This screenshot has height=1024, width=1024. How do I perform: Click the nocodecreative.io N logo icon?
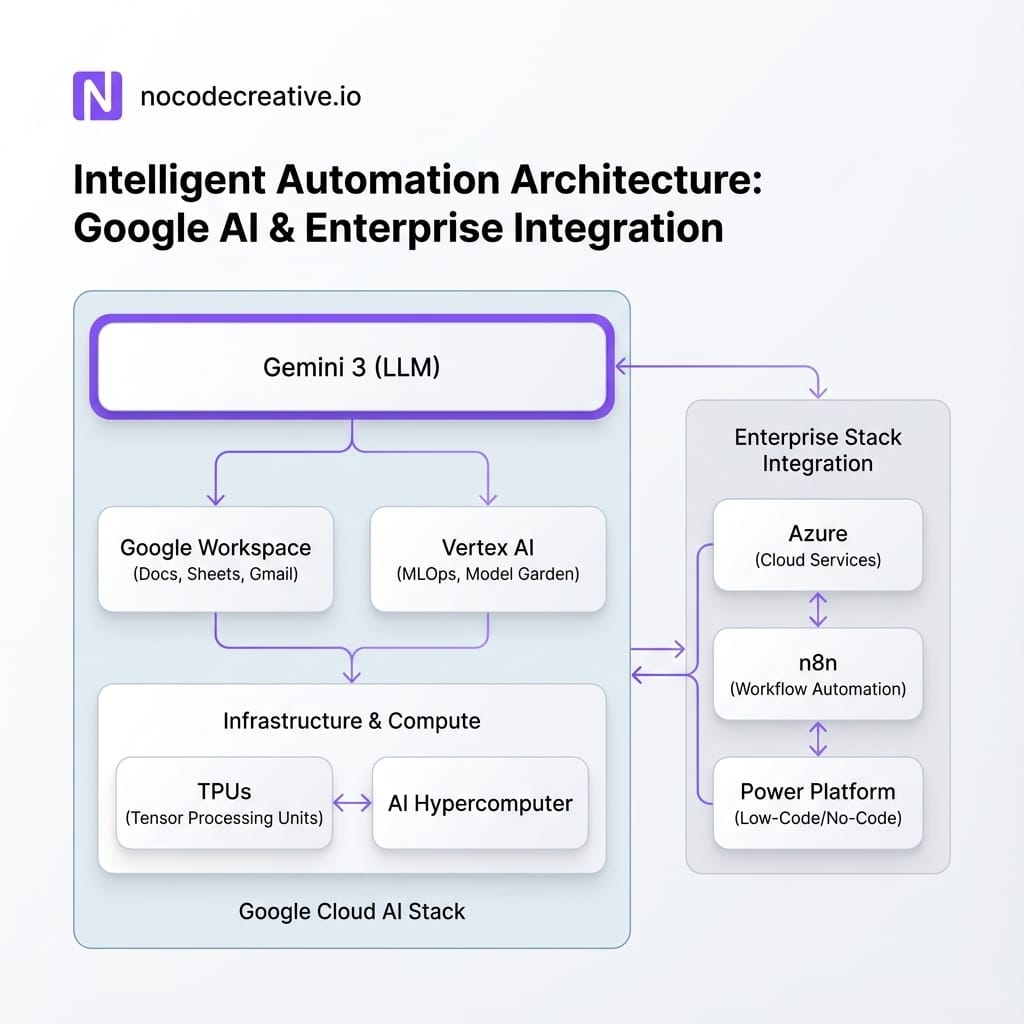pyautogui.click(x=96, y=96)
